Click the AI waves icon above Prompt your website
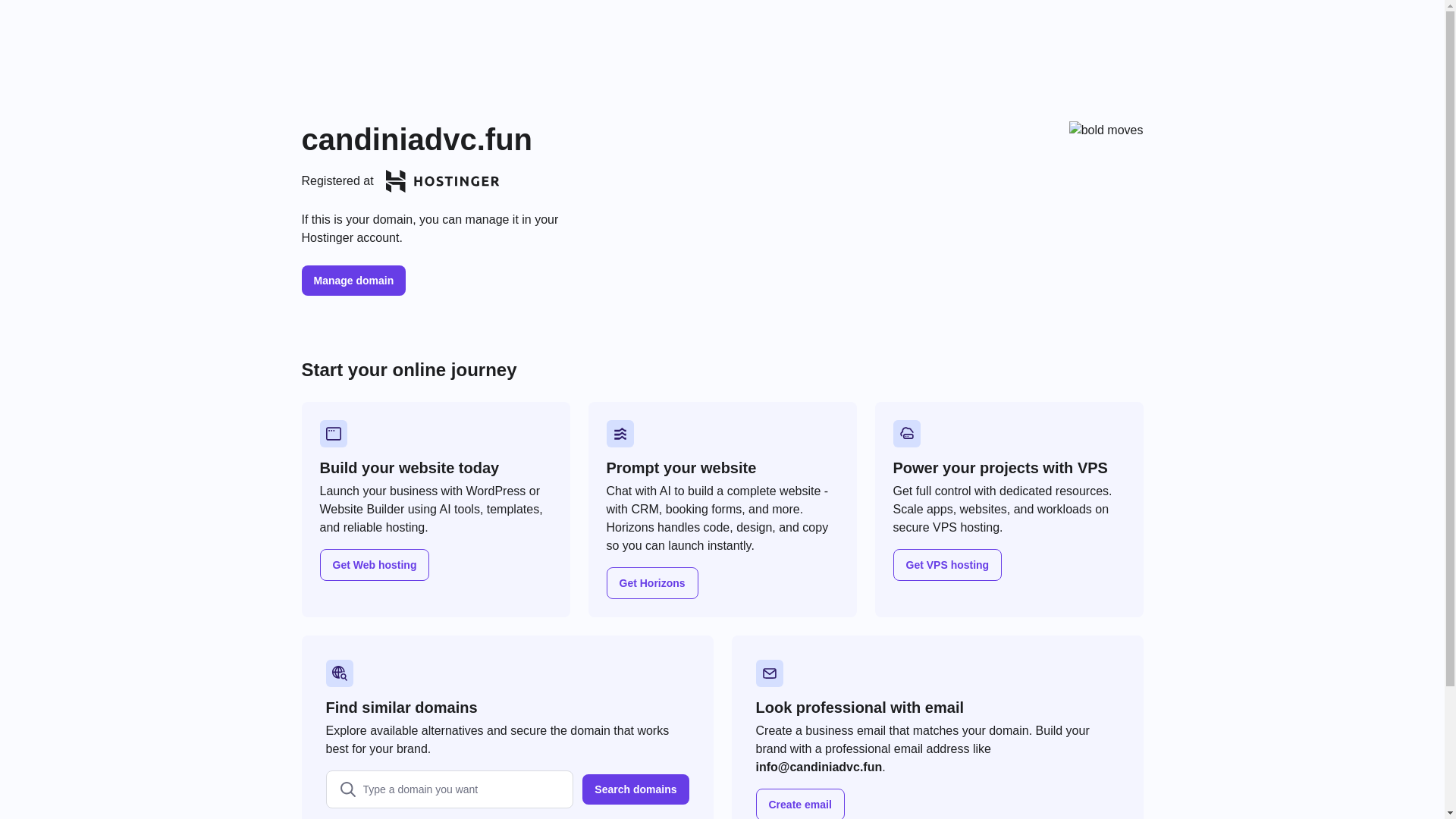 (x=620, y=434)
